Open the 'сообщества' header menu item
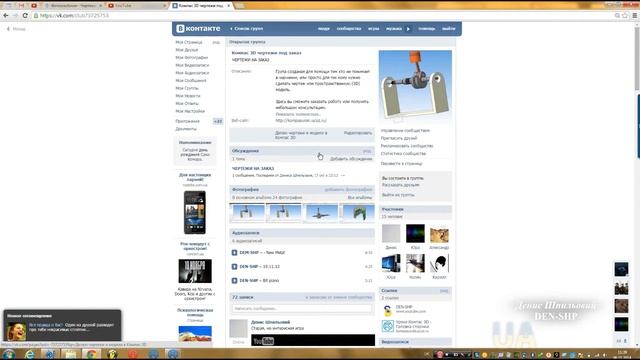The height and width of the screenshot is (360, 640). click(349, 29)
